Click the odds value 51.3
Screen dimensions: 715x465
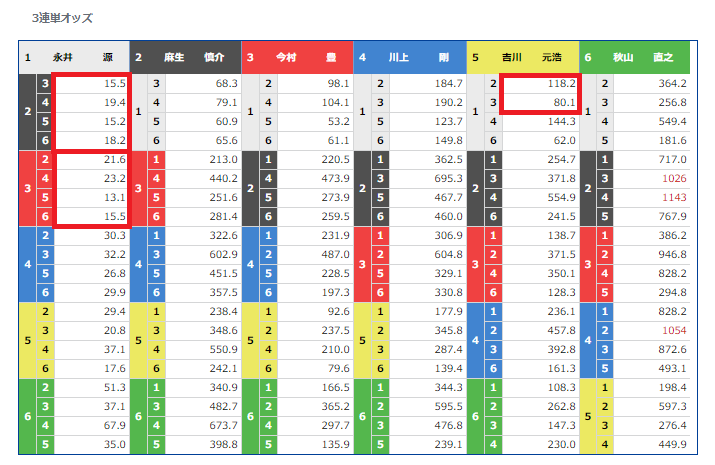[114, 388]
